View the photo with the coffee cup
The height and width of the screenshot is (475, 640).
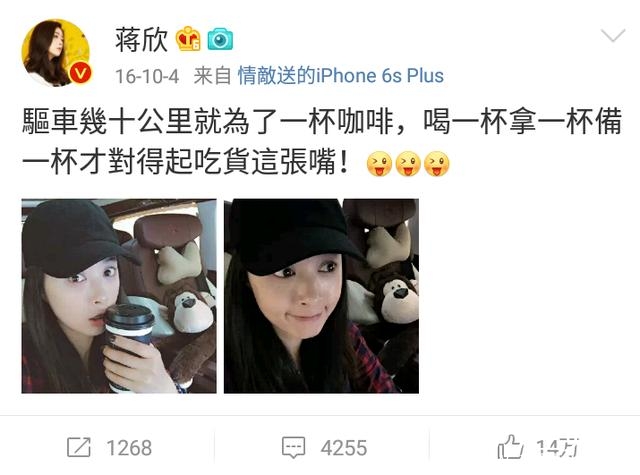pyautogui.click(x=119, y=296)
